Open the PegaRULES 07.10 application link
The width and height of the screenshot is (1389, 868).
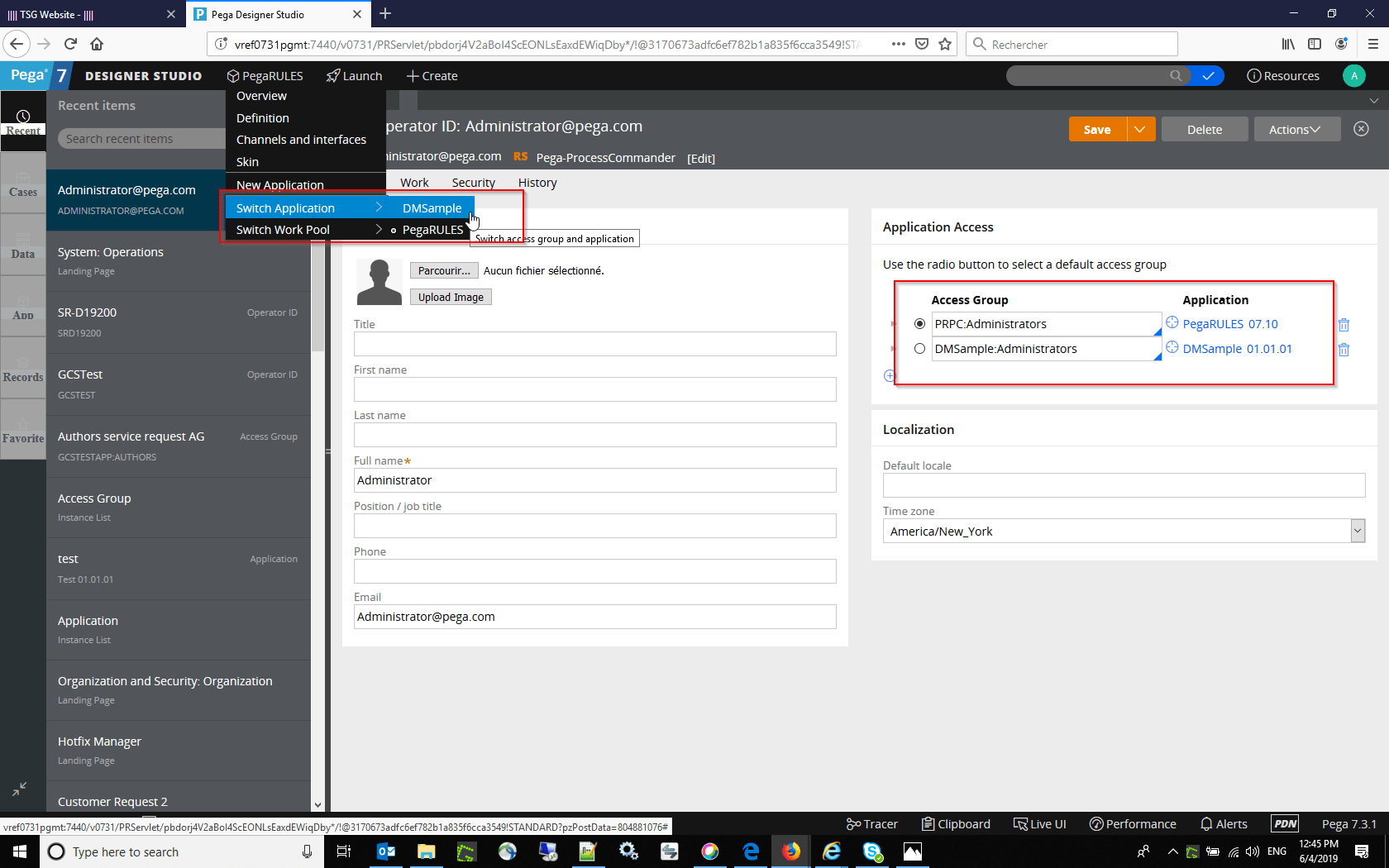(x=1230, y=324)
